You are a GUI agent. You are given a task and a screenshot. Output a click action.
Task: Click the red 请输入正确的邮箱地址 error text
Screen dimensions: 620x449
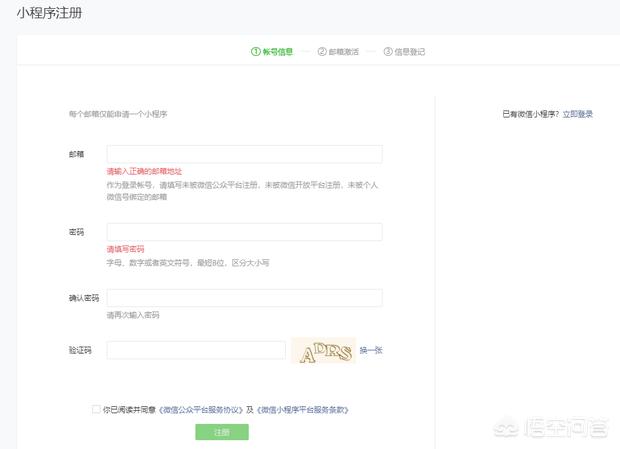pyautogui.click(x=144, y=172)
